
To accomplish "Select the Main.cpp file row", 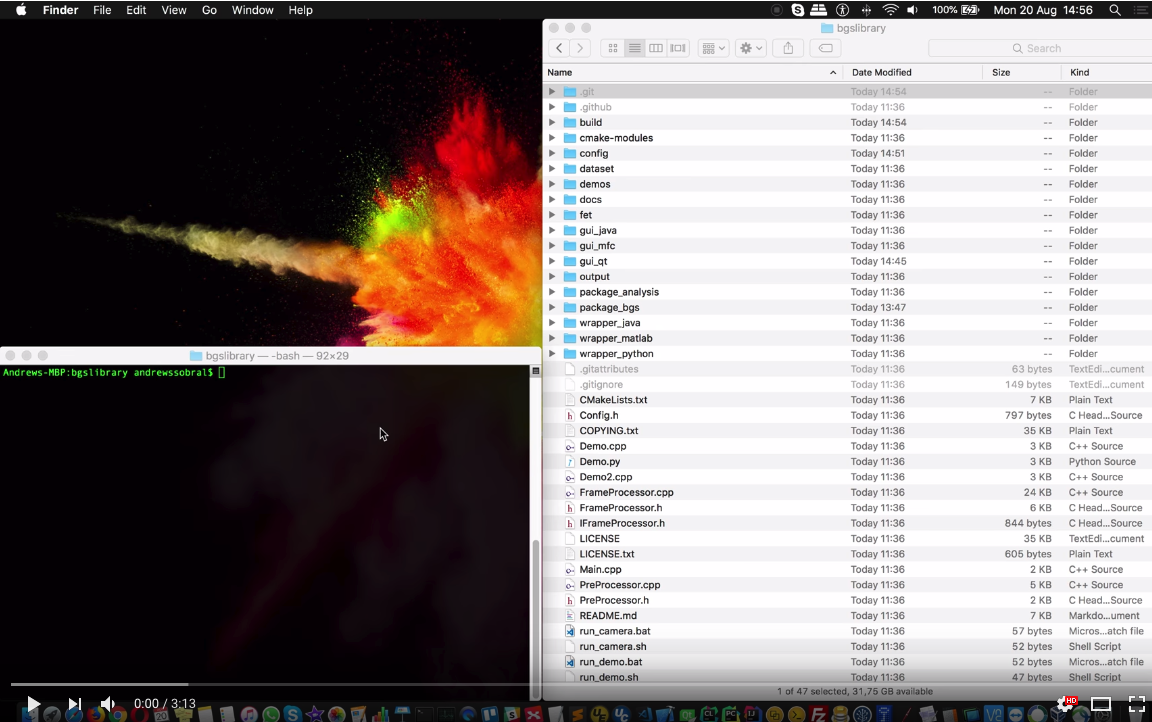I will click(x=847, y=570).
